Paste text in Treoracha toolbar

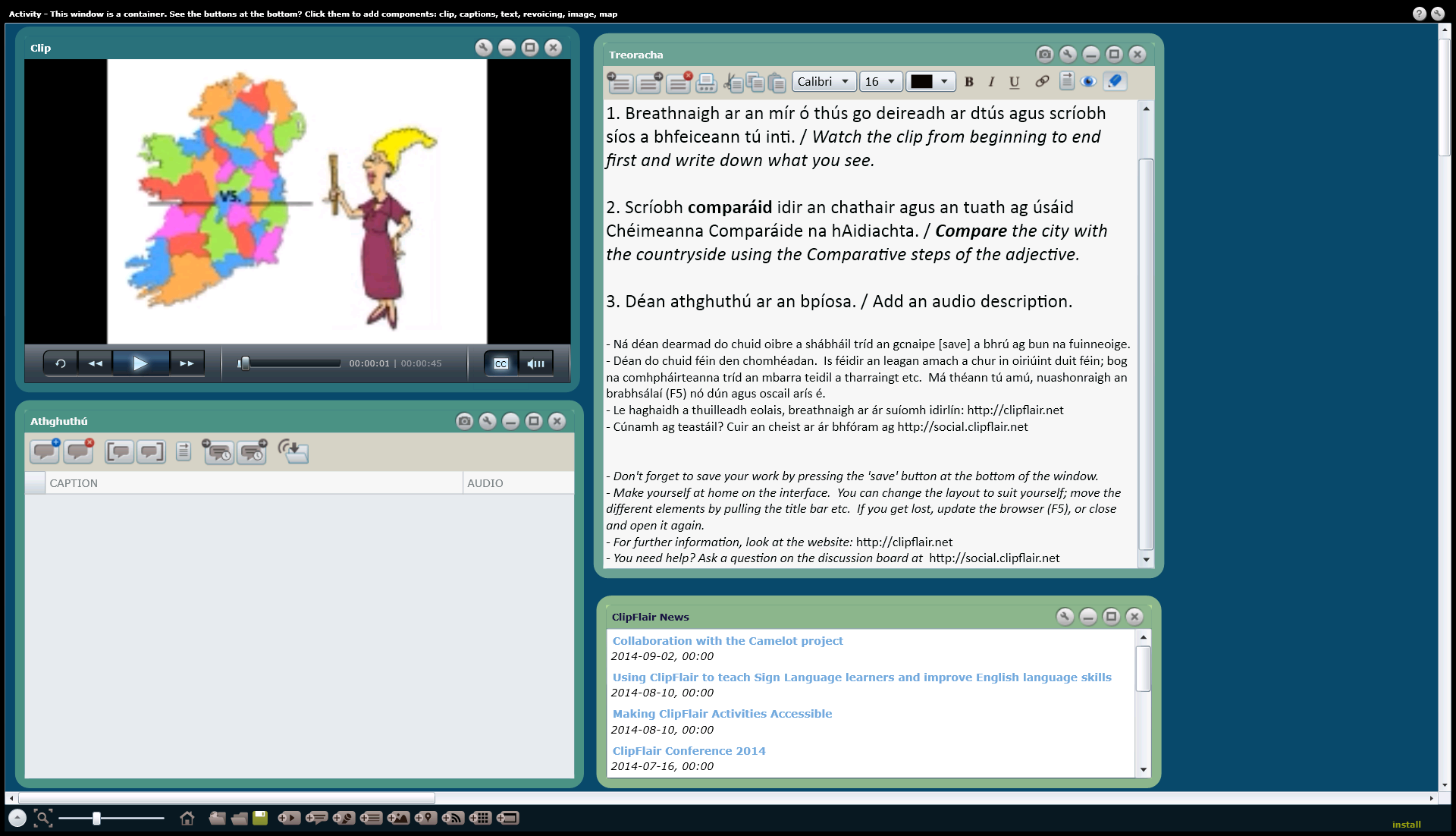(x=777, y=82)
